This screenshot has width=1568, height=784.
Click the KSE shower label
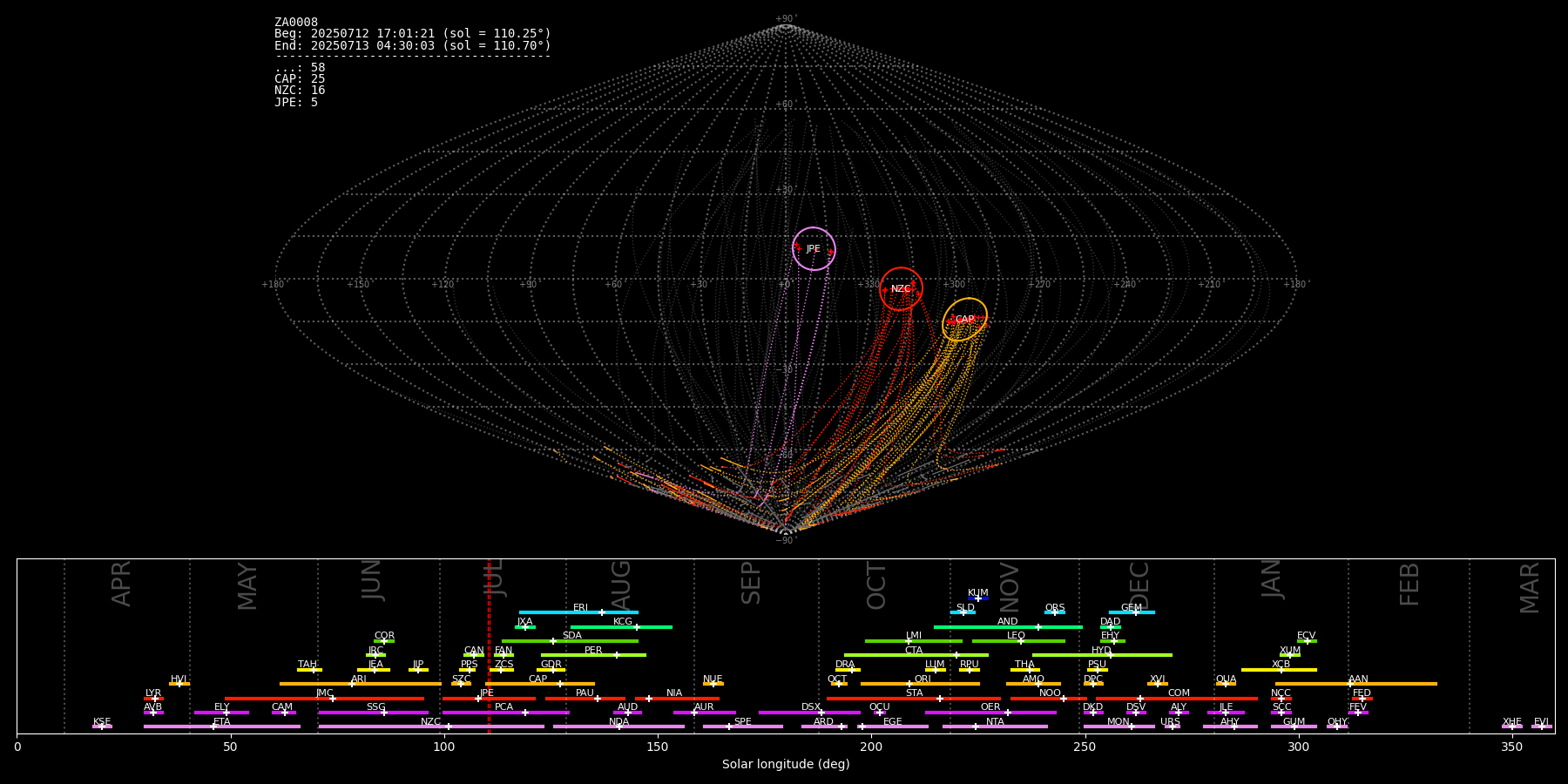click(x=102, y=722)
